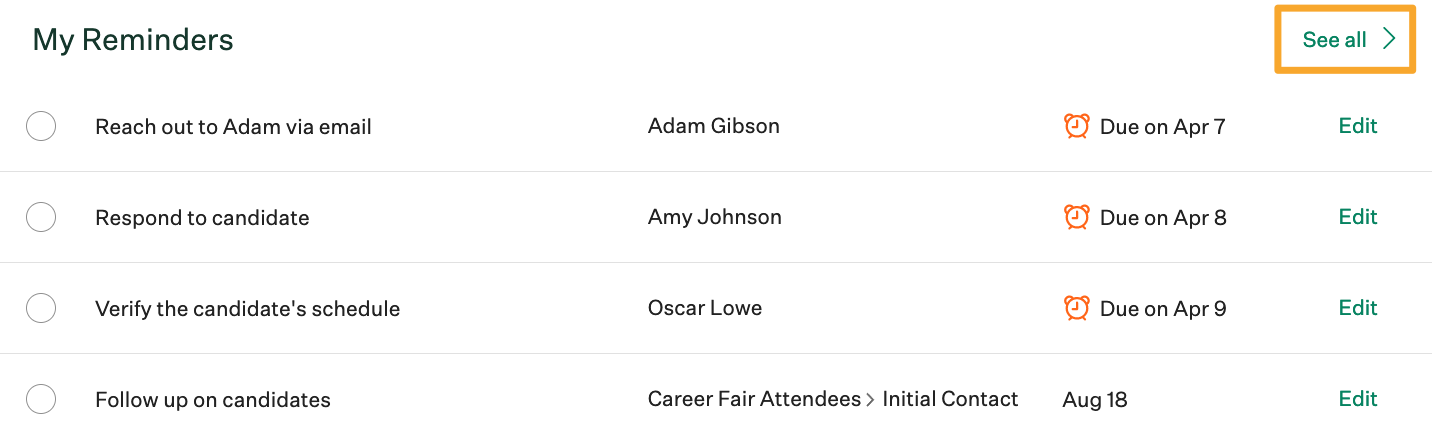
Task: Check off 'Respond to candidate' reminder
Action: click(x=41, y=217)
